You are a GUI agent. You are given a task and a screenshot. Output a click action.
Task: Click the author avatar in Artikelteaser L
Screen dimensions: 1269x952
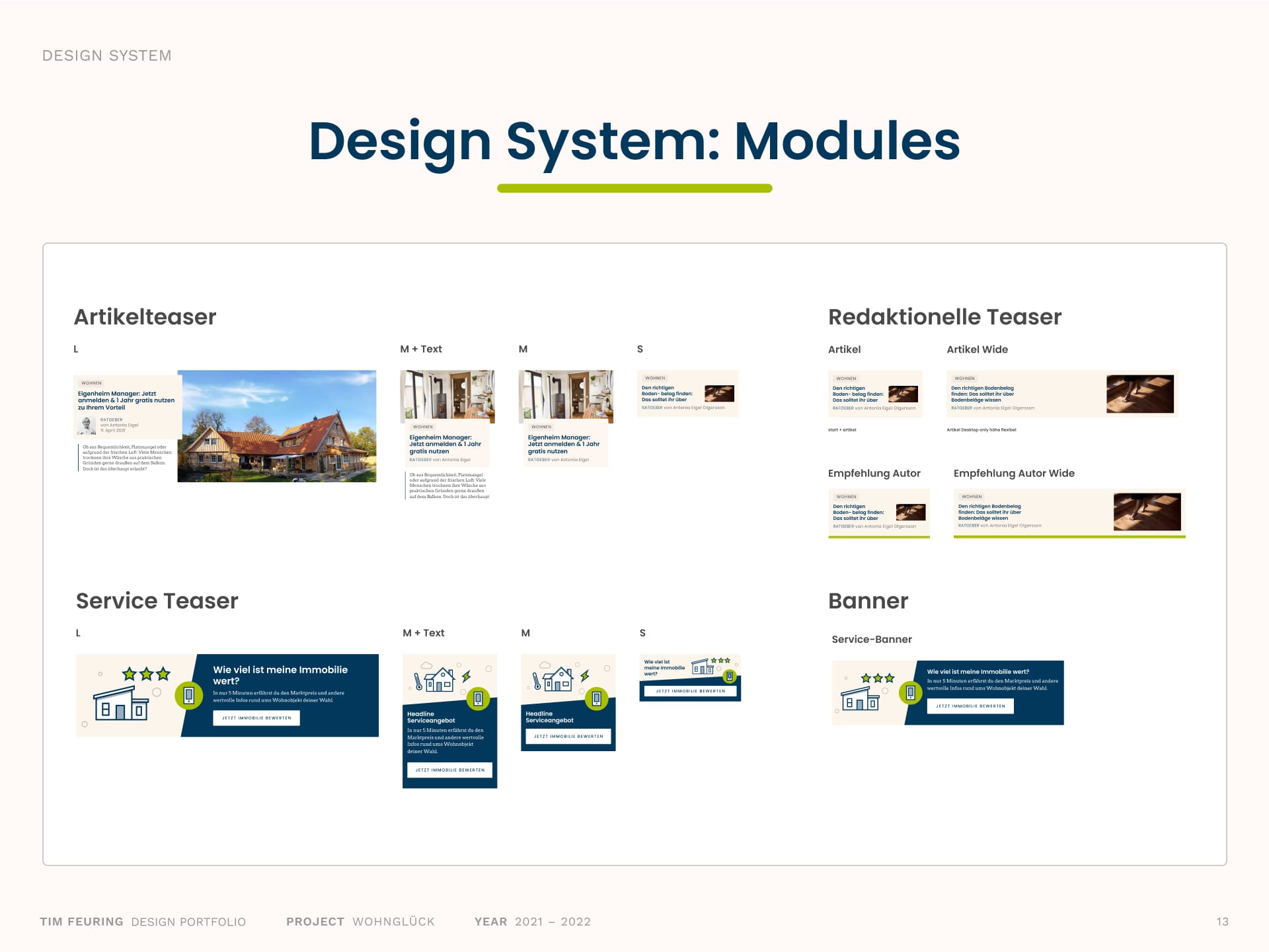pyautogui.click(x=87, y=425)
